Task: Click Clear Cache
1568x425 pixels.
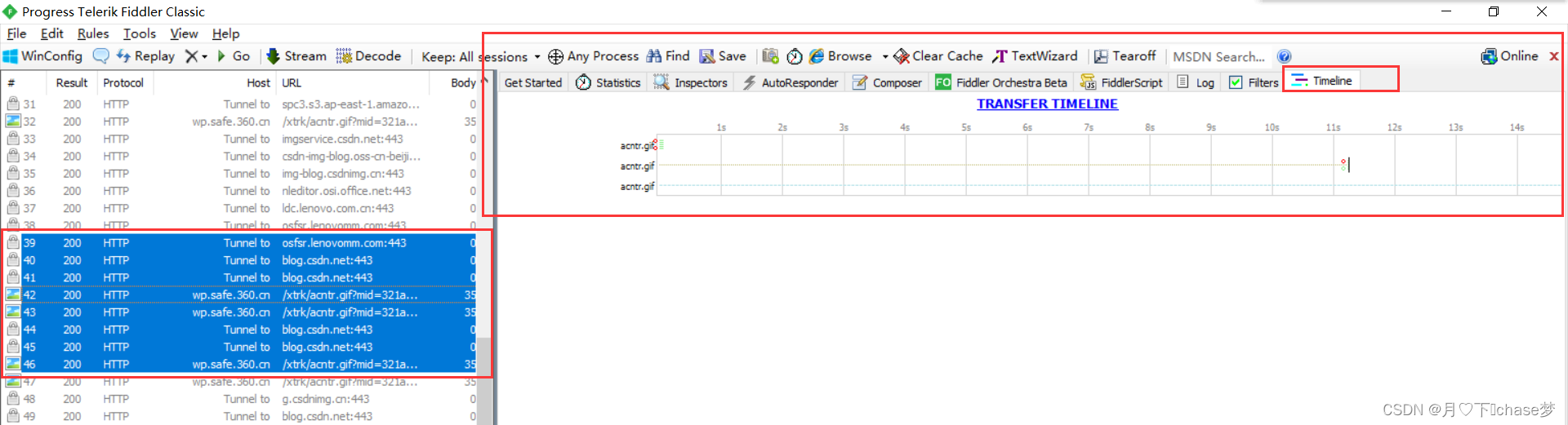Action: pyautogui.click(x=938, y=56)
